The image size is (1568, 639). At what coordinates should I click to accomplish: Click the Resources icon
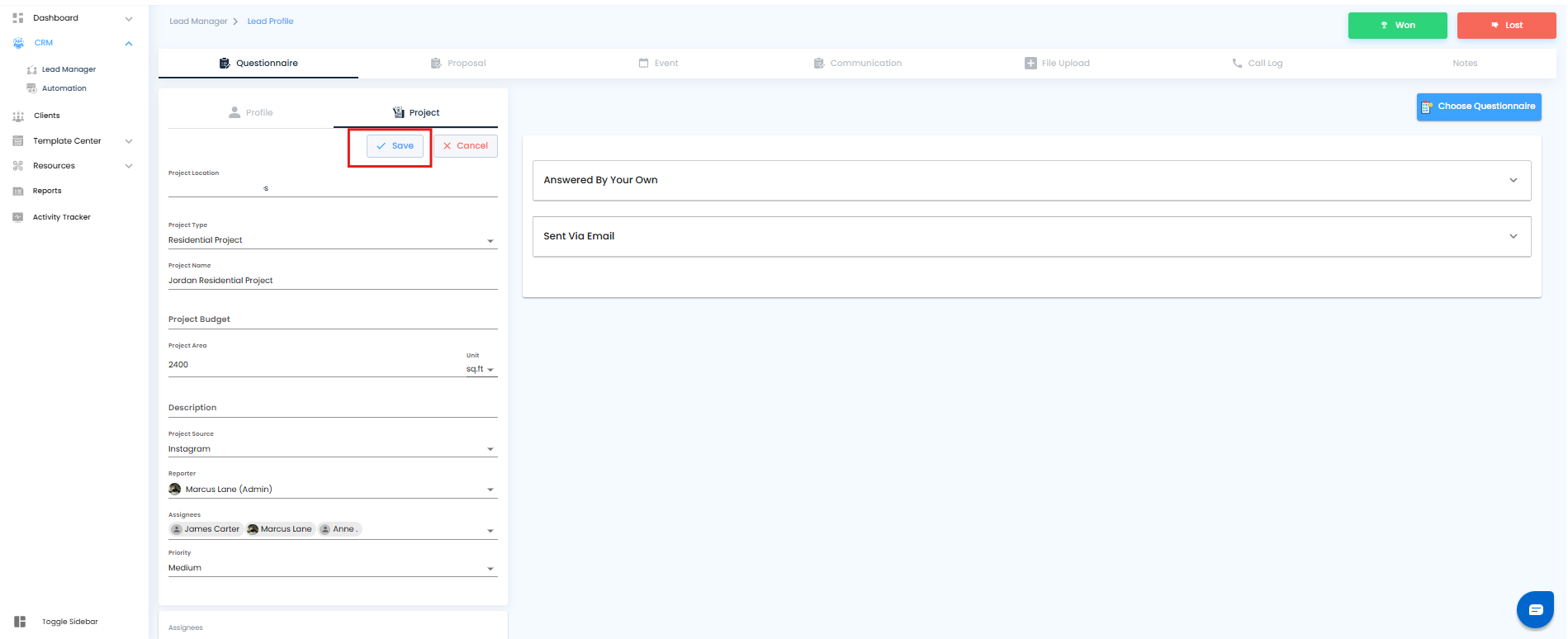click(18, 166)
